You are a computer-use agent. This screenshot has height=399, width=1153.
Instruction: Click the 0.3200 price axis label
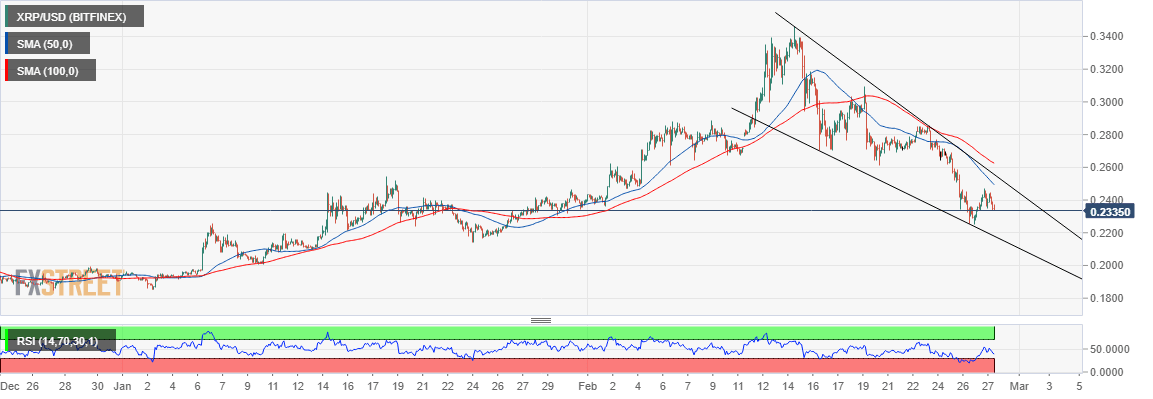pyautogui.click(x=1106, y=69)
